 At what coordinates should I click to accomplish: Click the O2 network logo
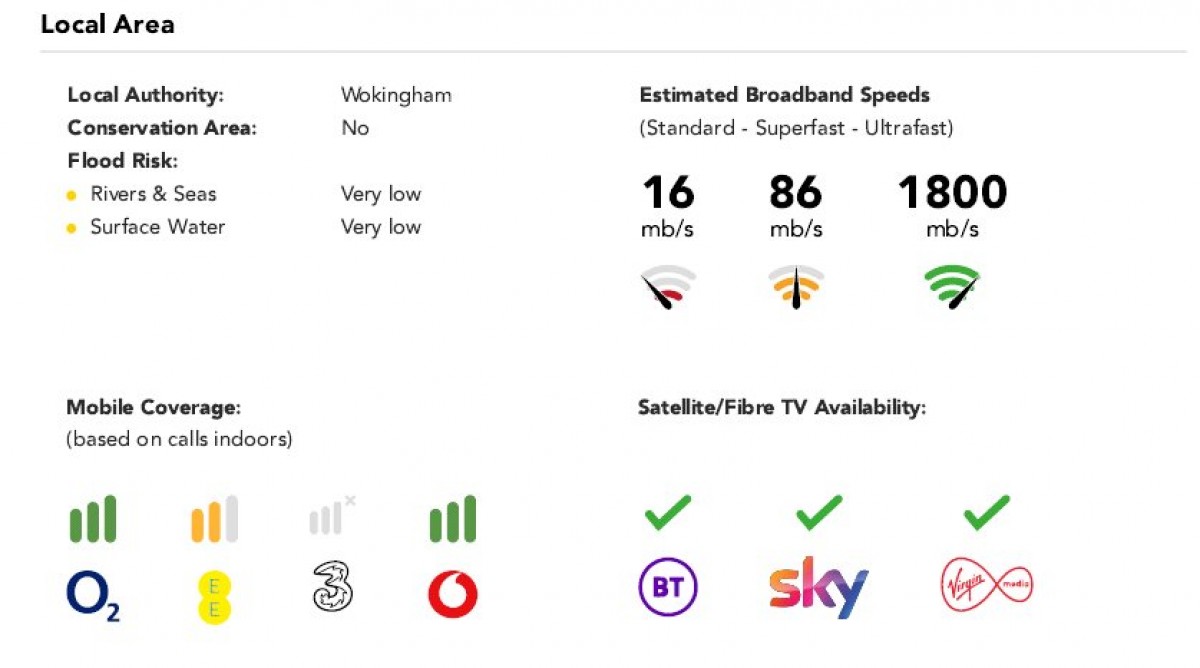coord(93,597)
